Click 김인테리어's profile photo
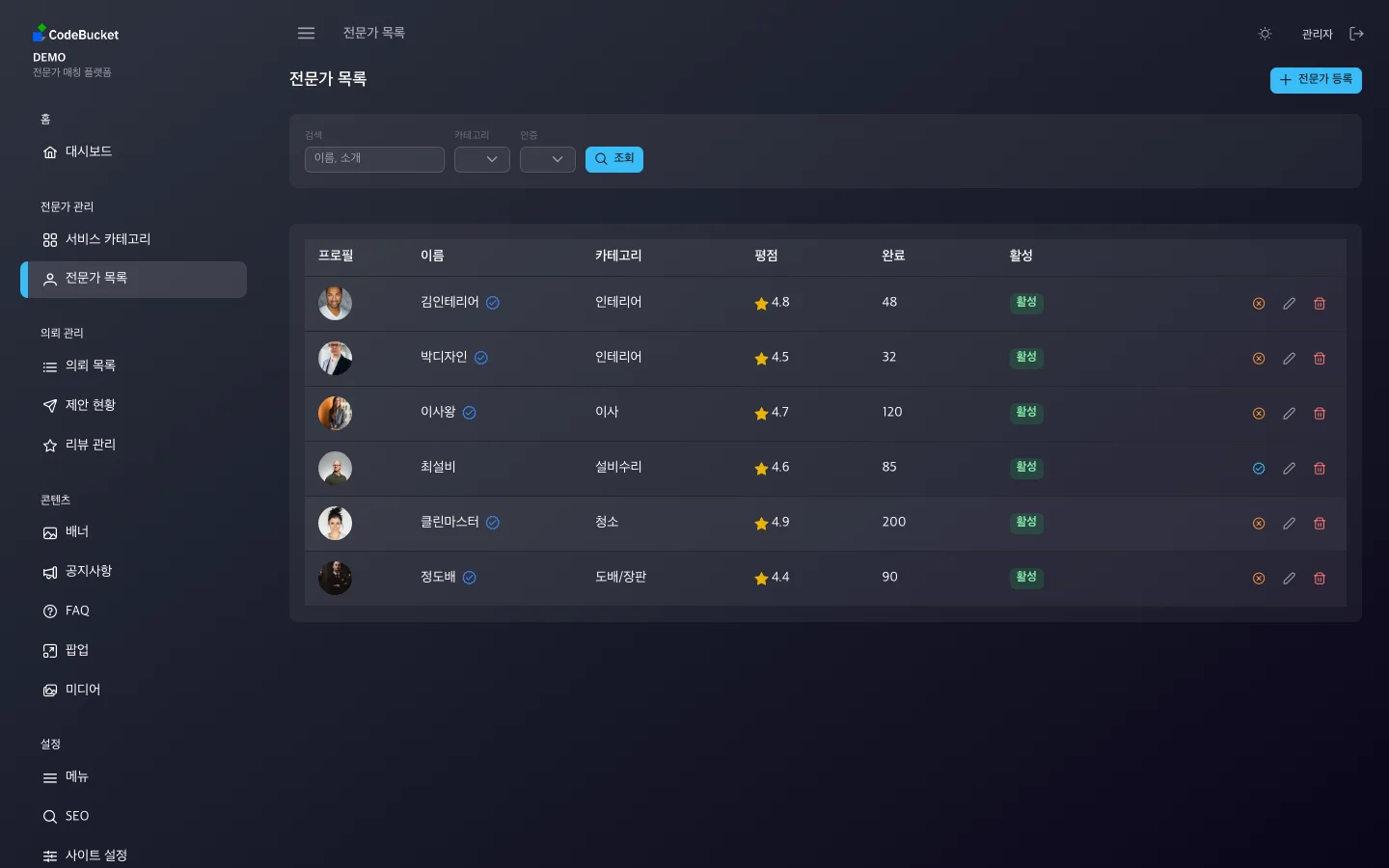The height and width of the screenshot is (868, 1389). pyautogui.click(x=335, y=303)
